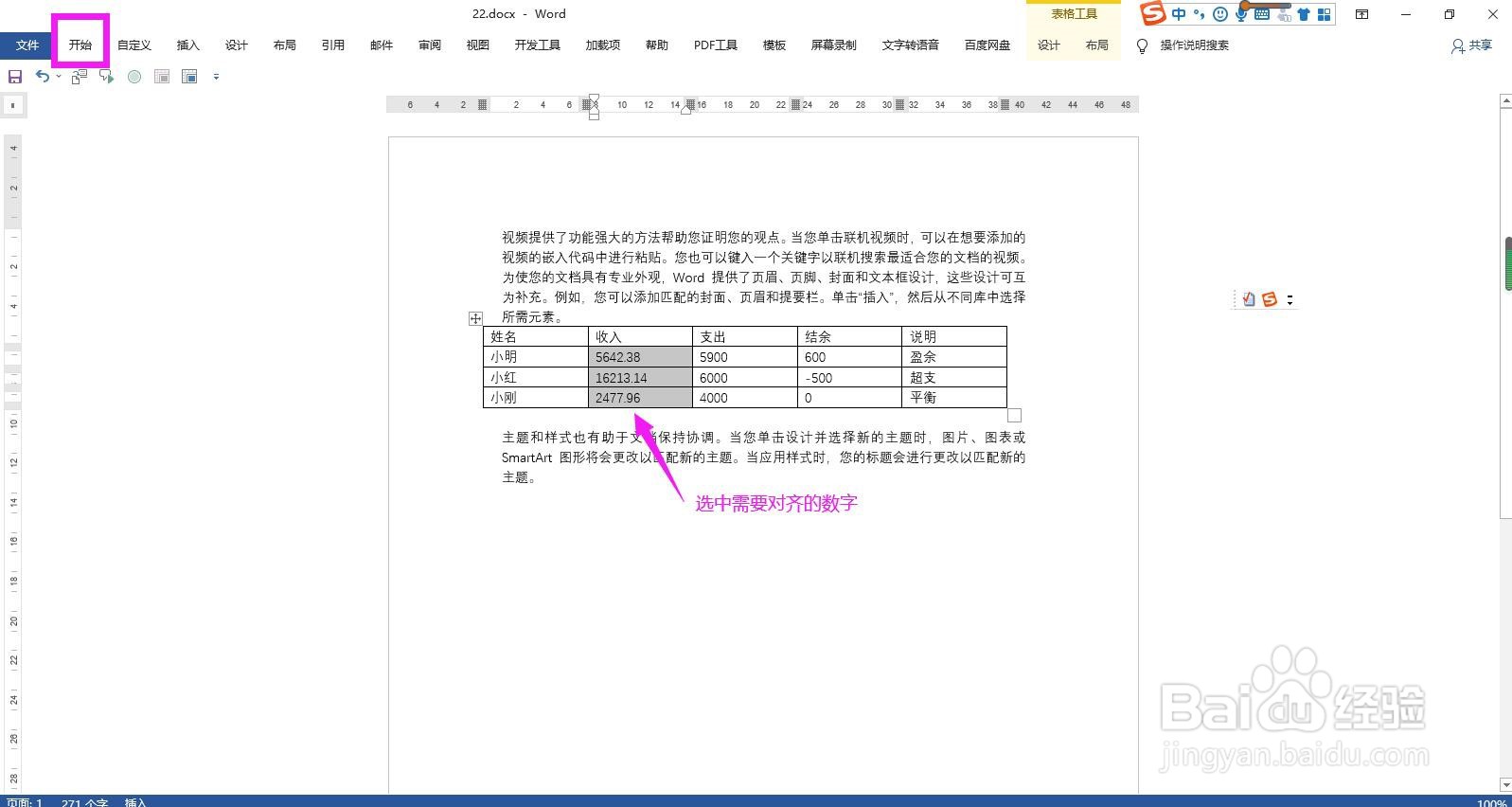The image size is (1512, 807).
Task: Click table cell 小刚
Action: tap(536, 398)
